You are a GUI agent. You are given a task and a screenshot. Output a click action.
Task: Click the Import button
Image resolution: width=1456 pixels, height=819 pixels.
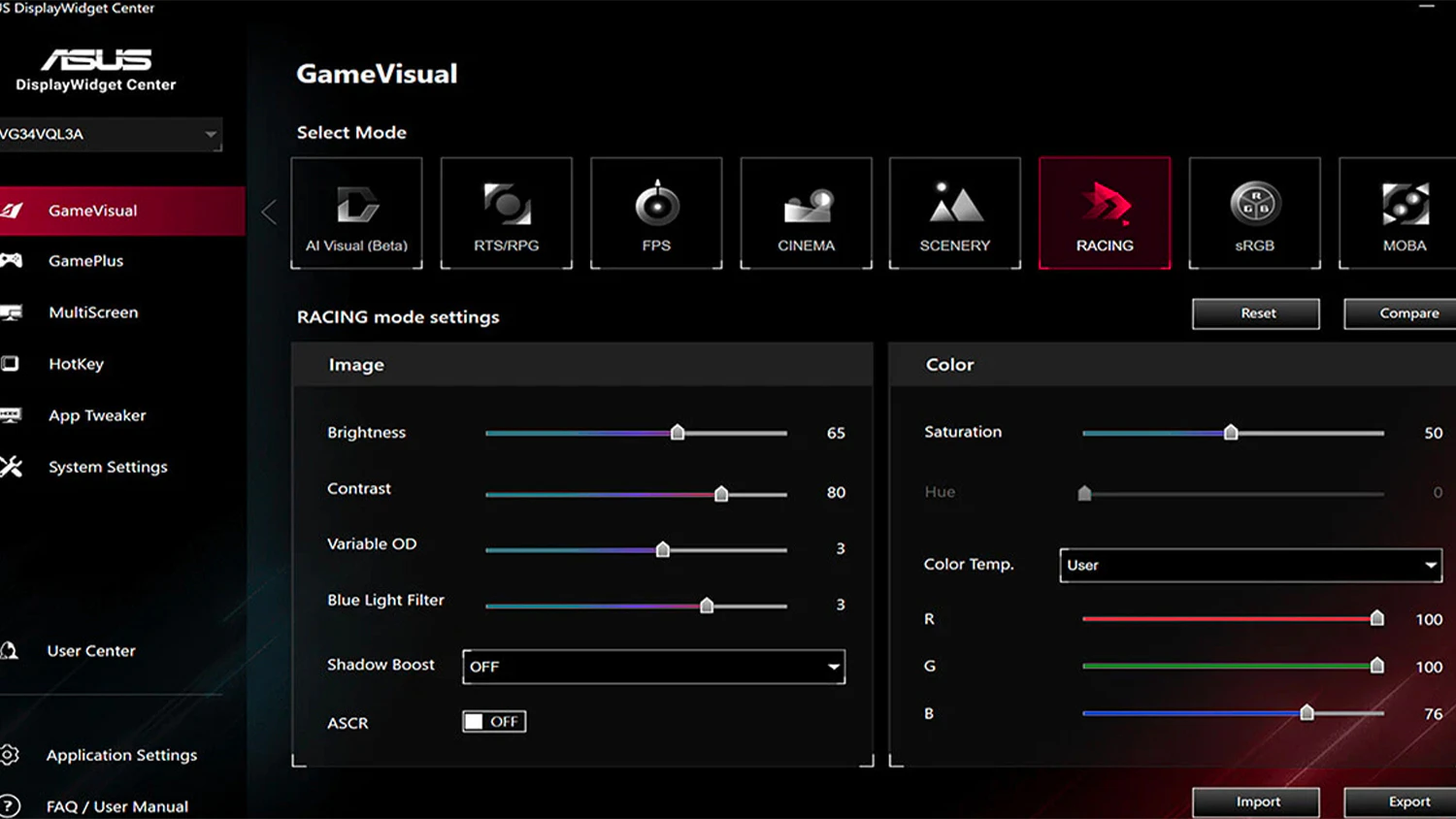point(1256,803)
